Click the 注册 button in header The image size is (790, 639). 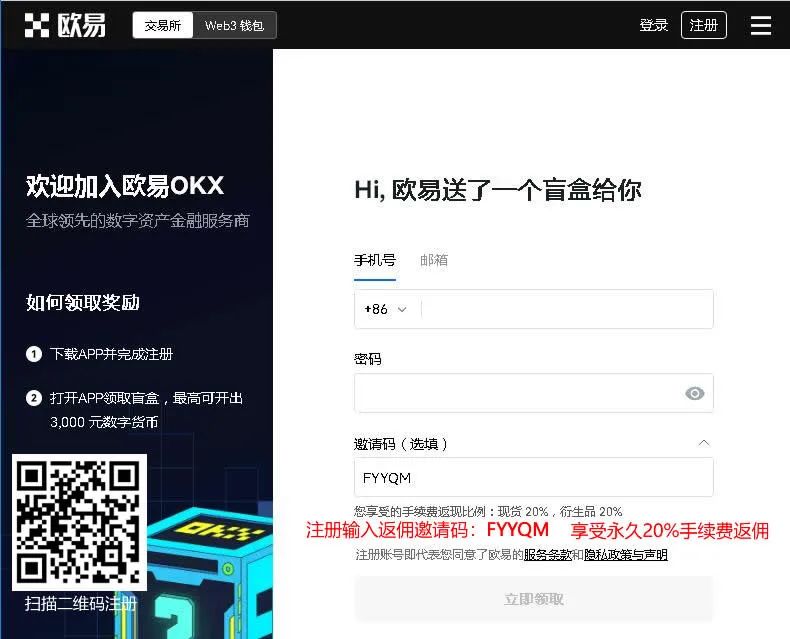coord(703,25)
